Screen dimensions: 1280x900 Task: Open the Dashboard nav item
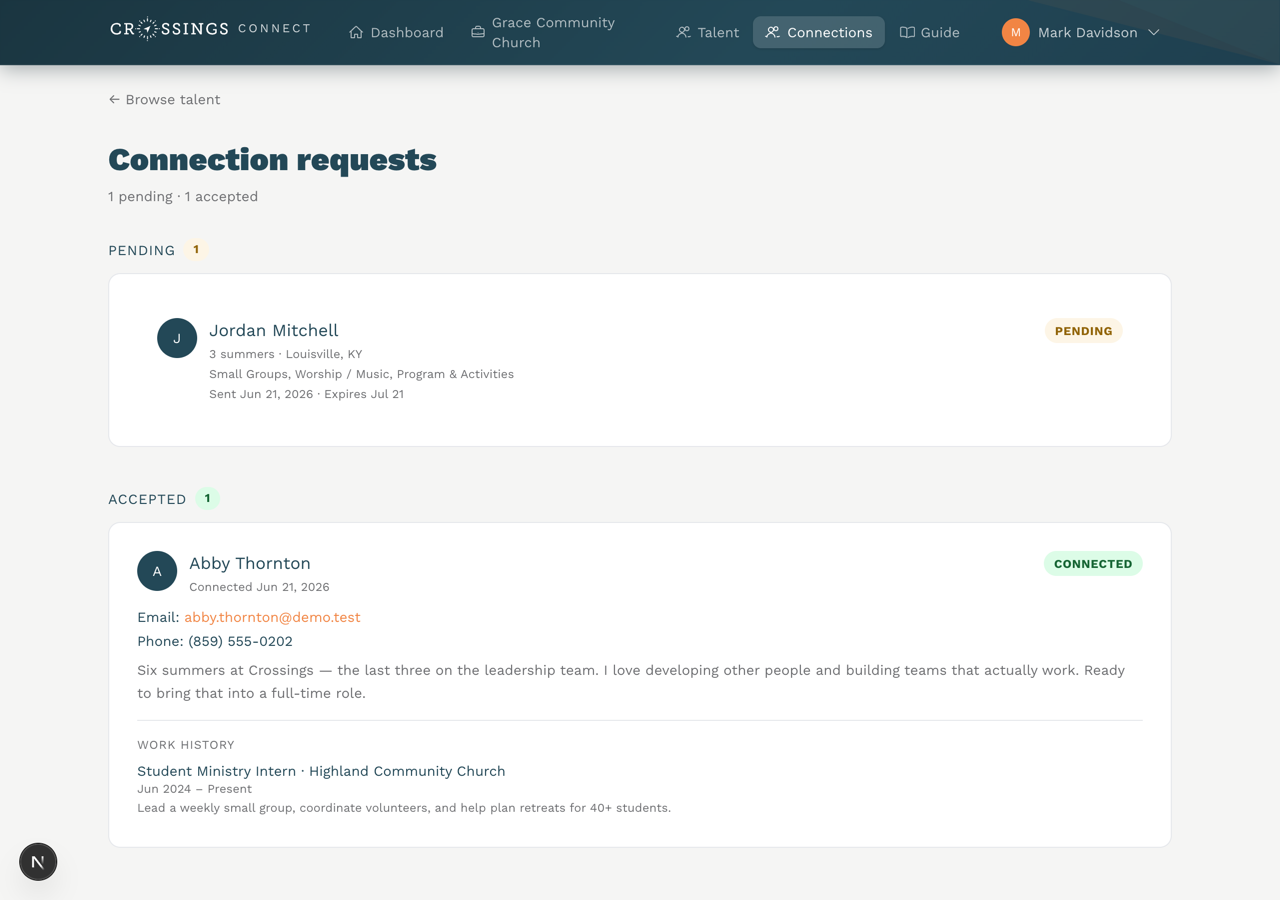click(x=396, y=33)
